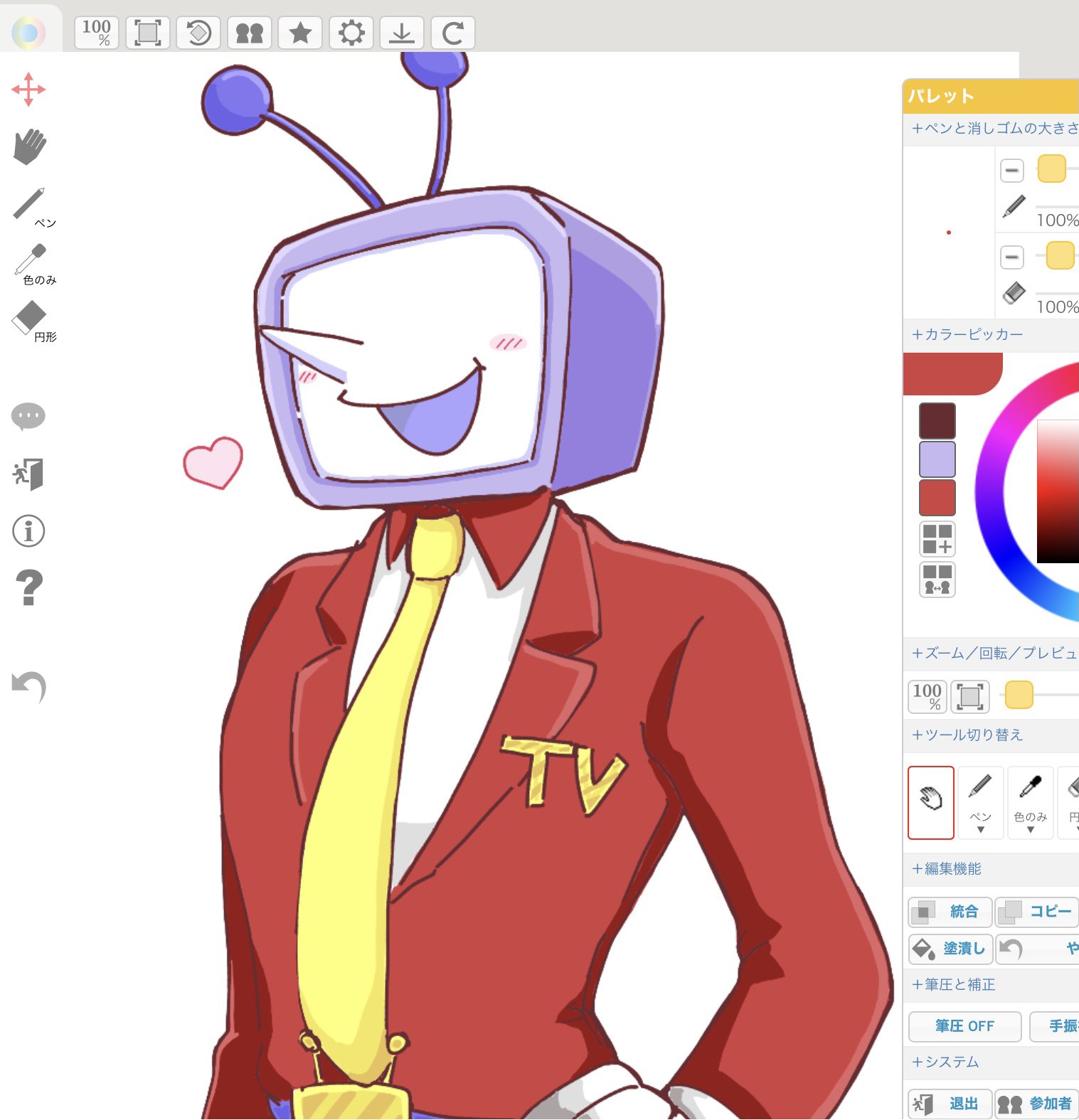
Task: Click the 退出 leave button
Action: coord(950,1104)
